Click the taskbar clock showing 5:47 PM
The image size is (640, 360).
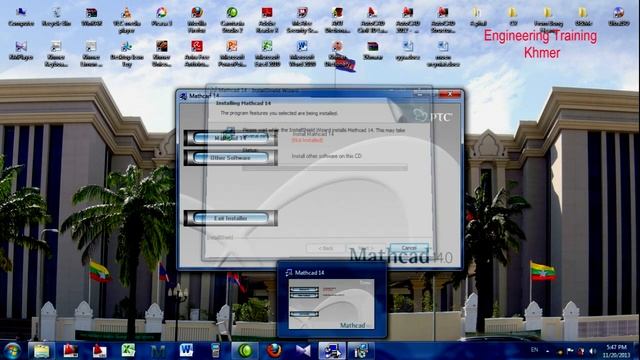coord(616,351)
